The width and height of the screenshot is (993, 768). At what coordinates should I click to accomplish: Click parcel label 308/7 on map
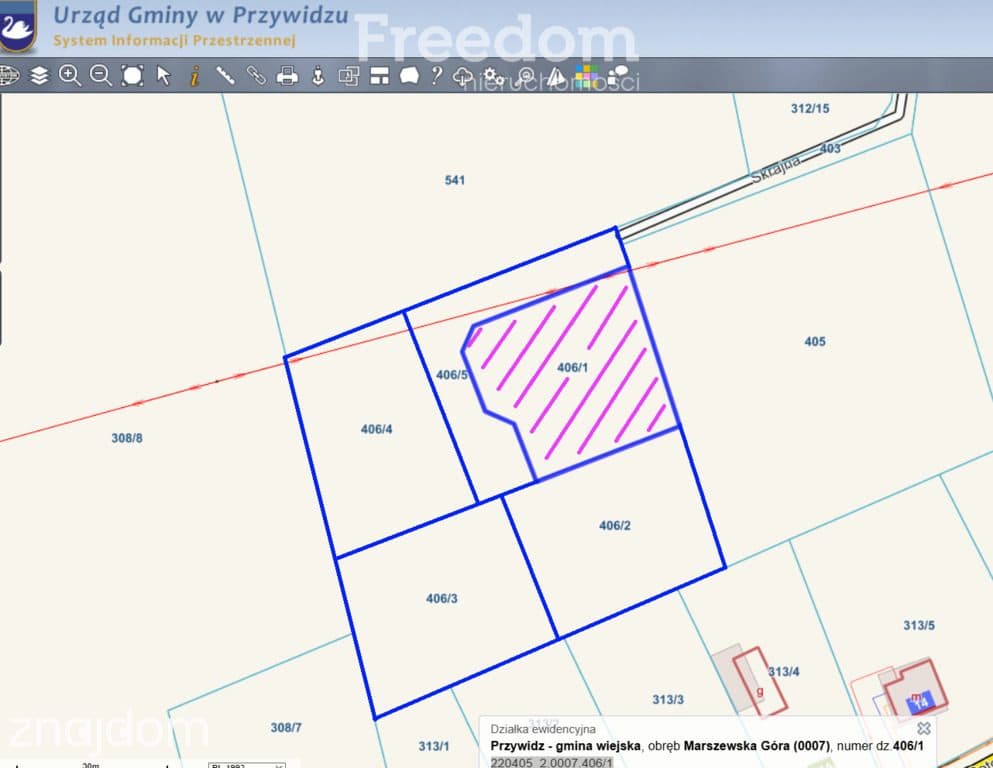286,728
